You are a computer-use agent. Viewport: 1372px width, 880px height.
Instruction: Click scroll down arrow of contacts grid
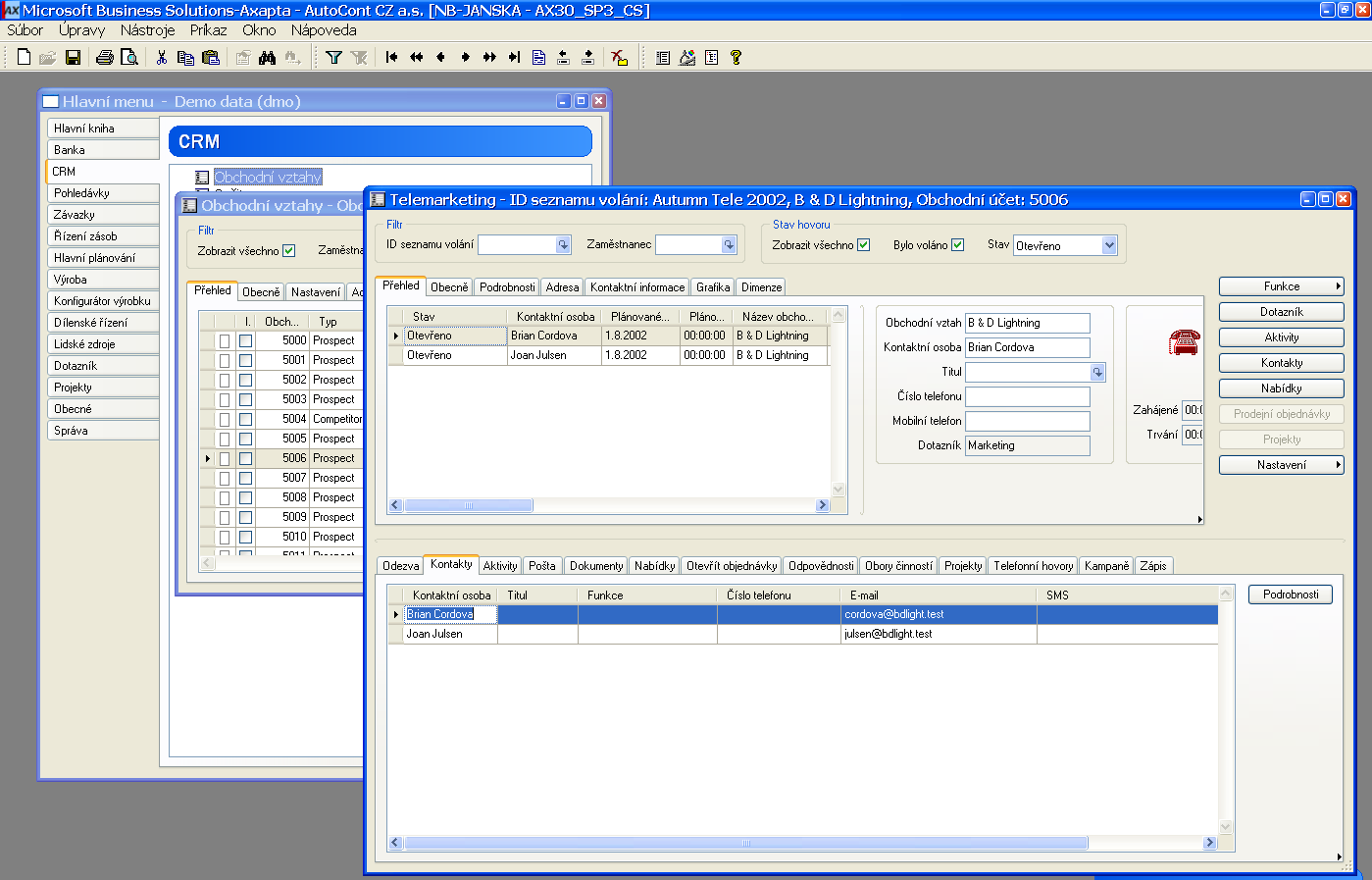[1225, 827]
